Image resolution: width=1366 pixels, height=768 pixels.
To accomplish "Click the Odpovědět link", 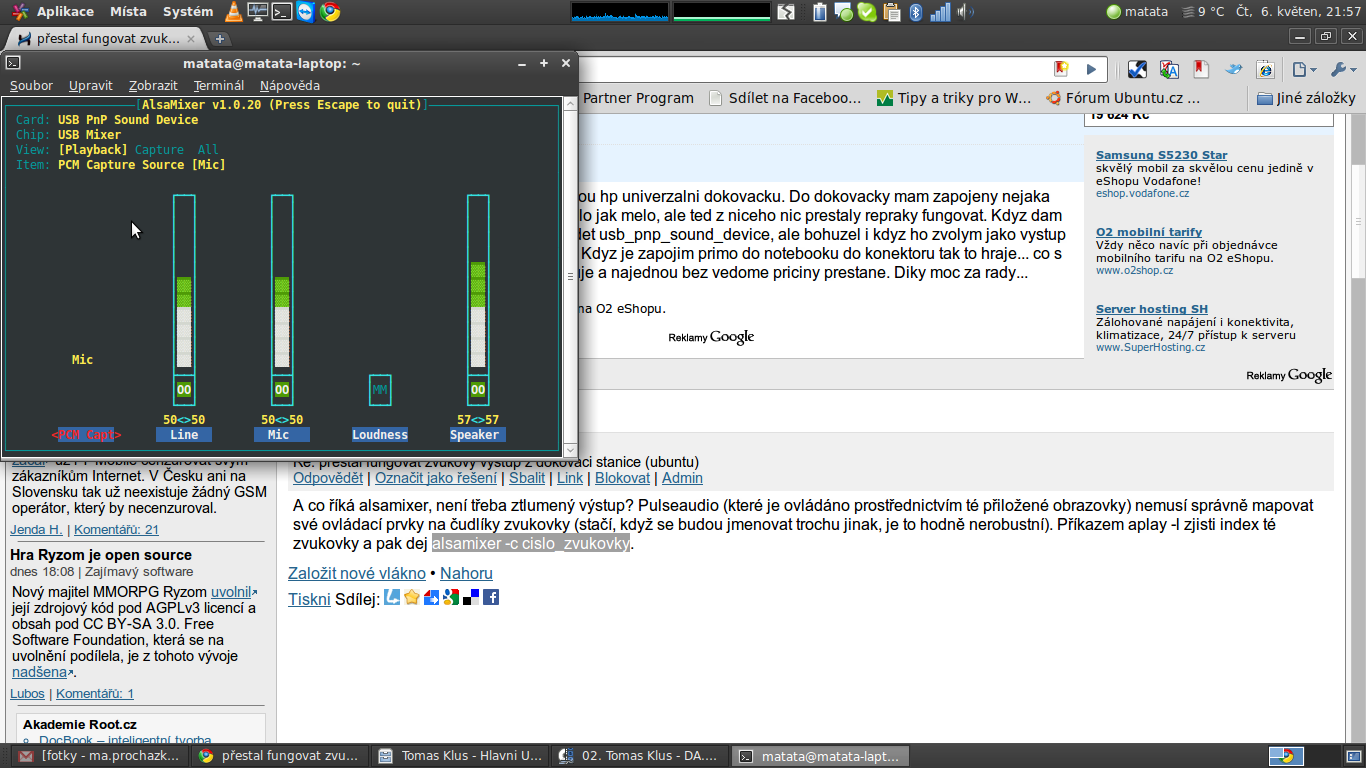I will pyautogui.click(x=328, y=478).
